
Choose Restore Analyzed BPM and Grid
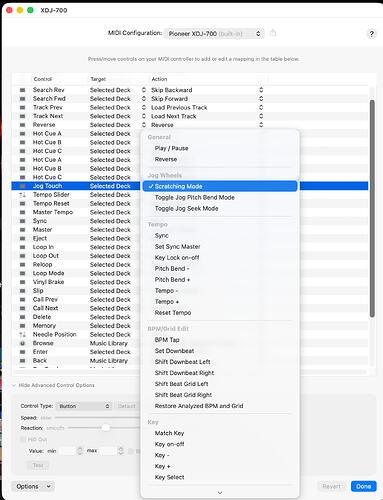tap(220, 406)
